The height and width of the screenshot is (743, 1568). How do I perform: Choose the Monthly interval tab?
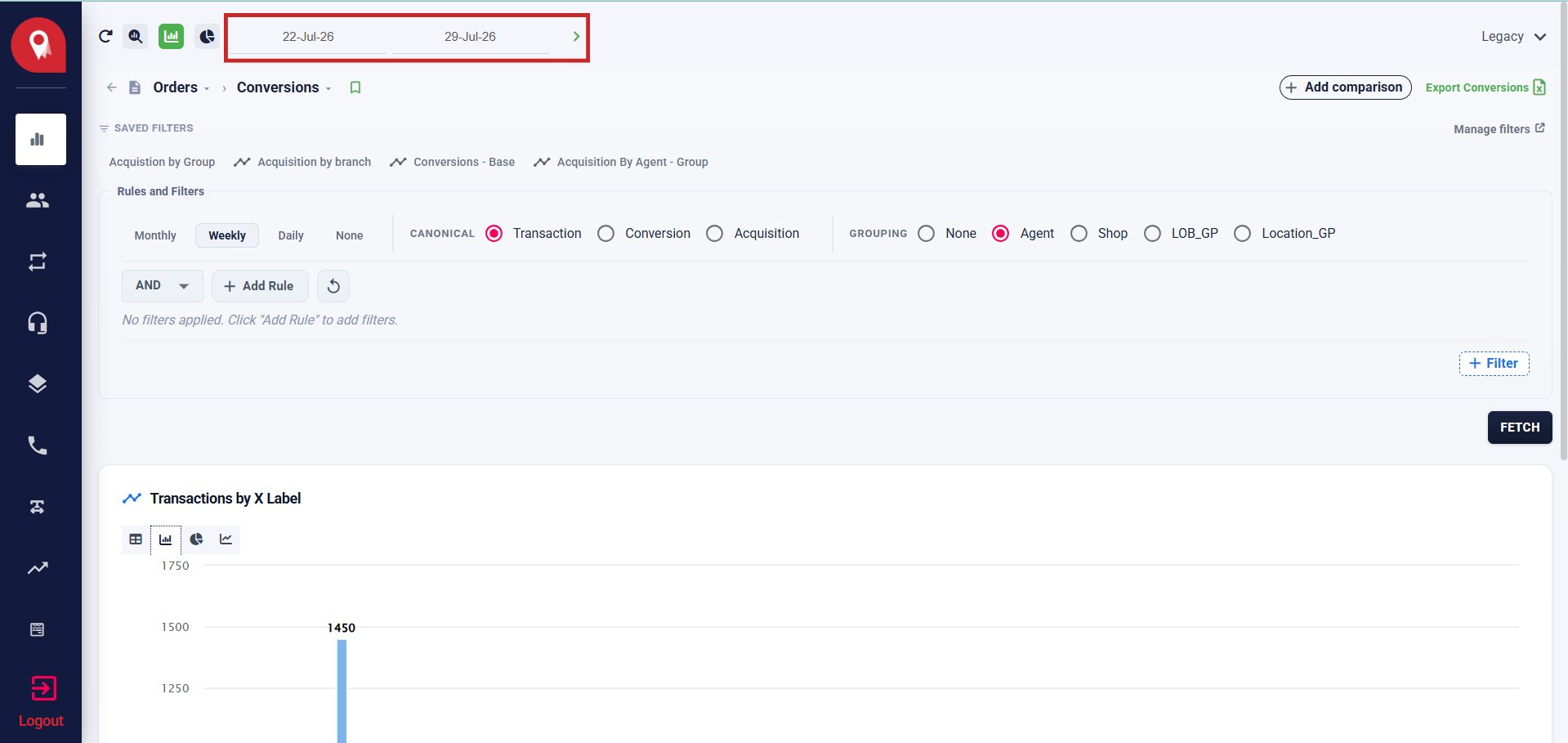155,235
